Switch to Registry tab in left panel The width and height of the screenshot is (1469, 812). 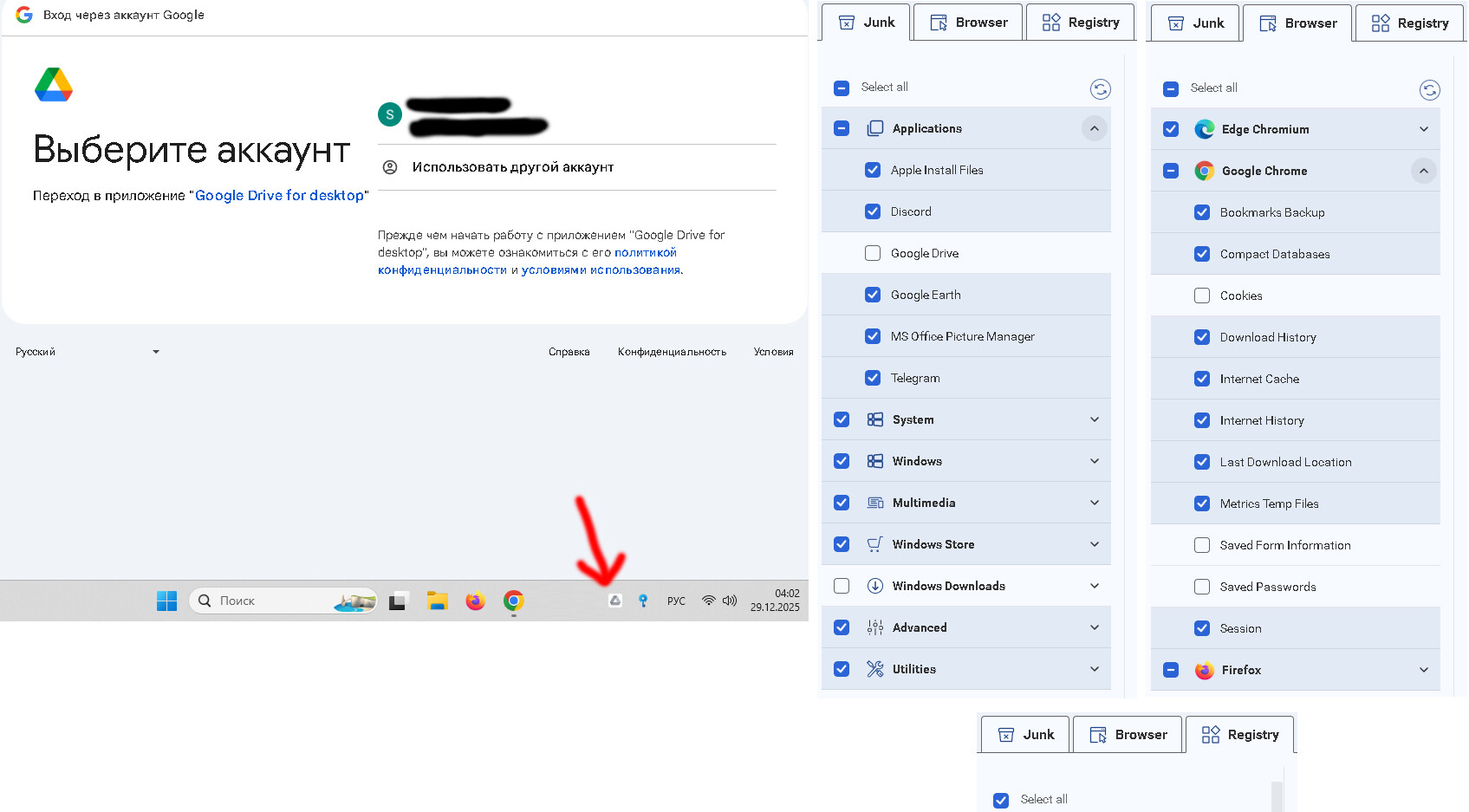point(1081,23)
